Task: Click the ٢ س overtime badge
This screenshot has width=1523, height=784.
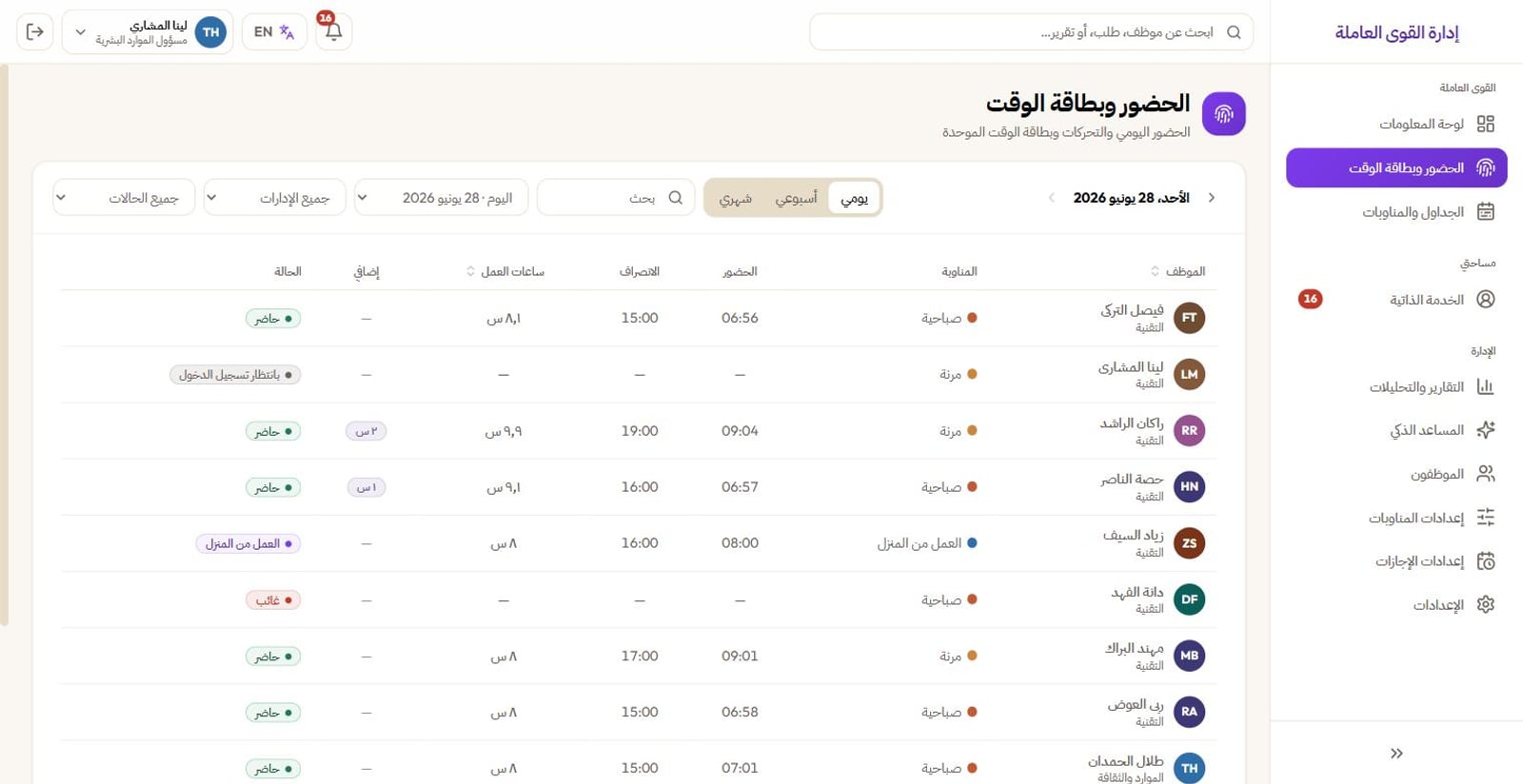Action: 366,431
